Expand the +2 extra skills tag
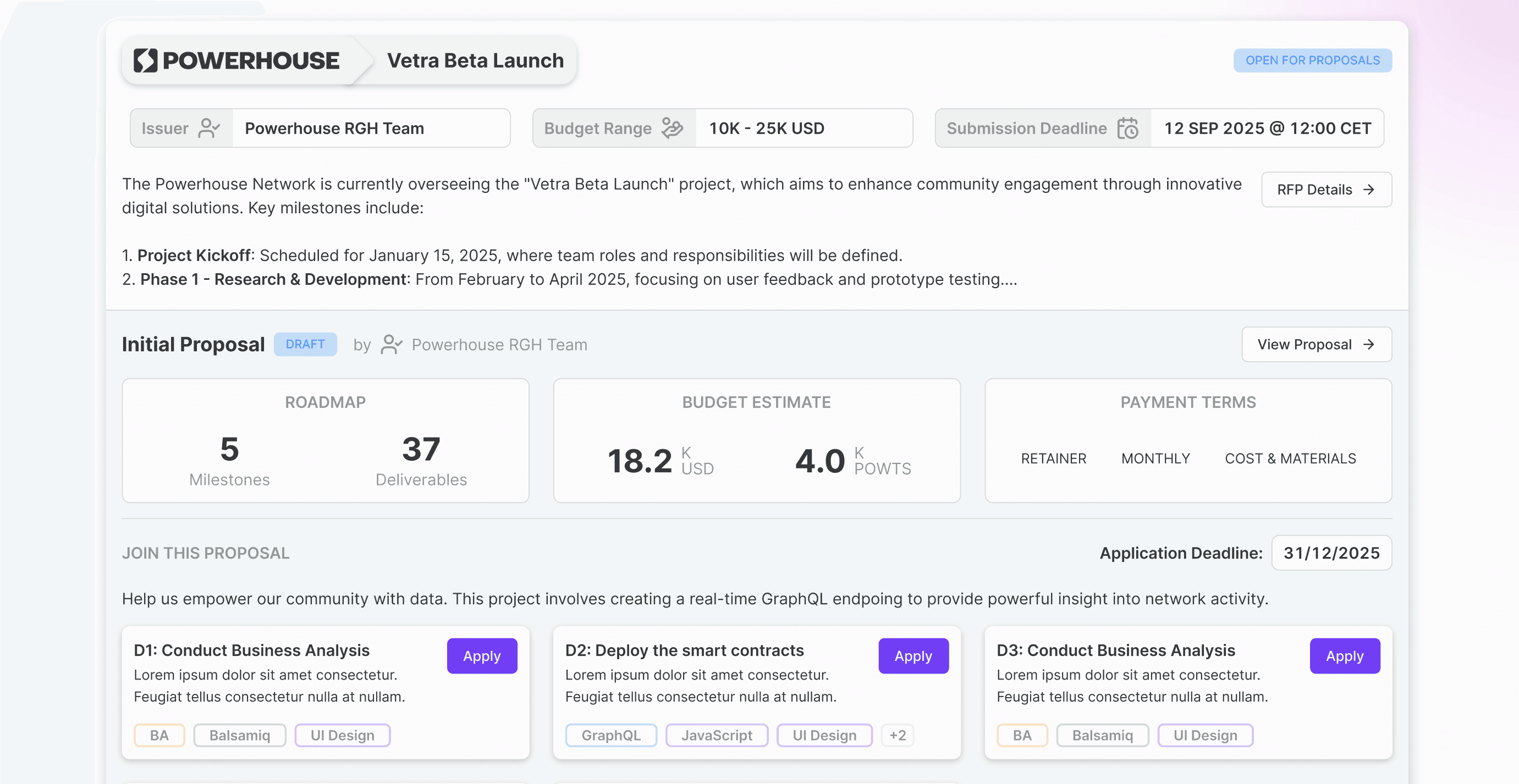Image resolution: width=1519 pixels, height=784 pixels. tap(898, 735)
